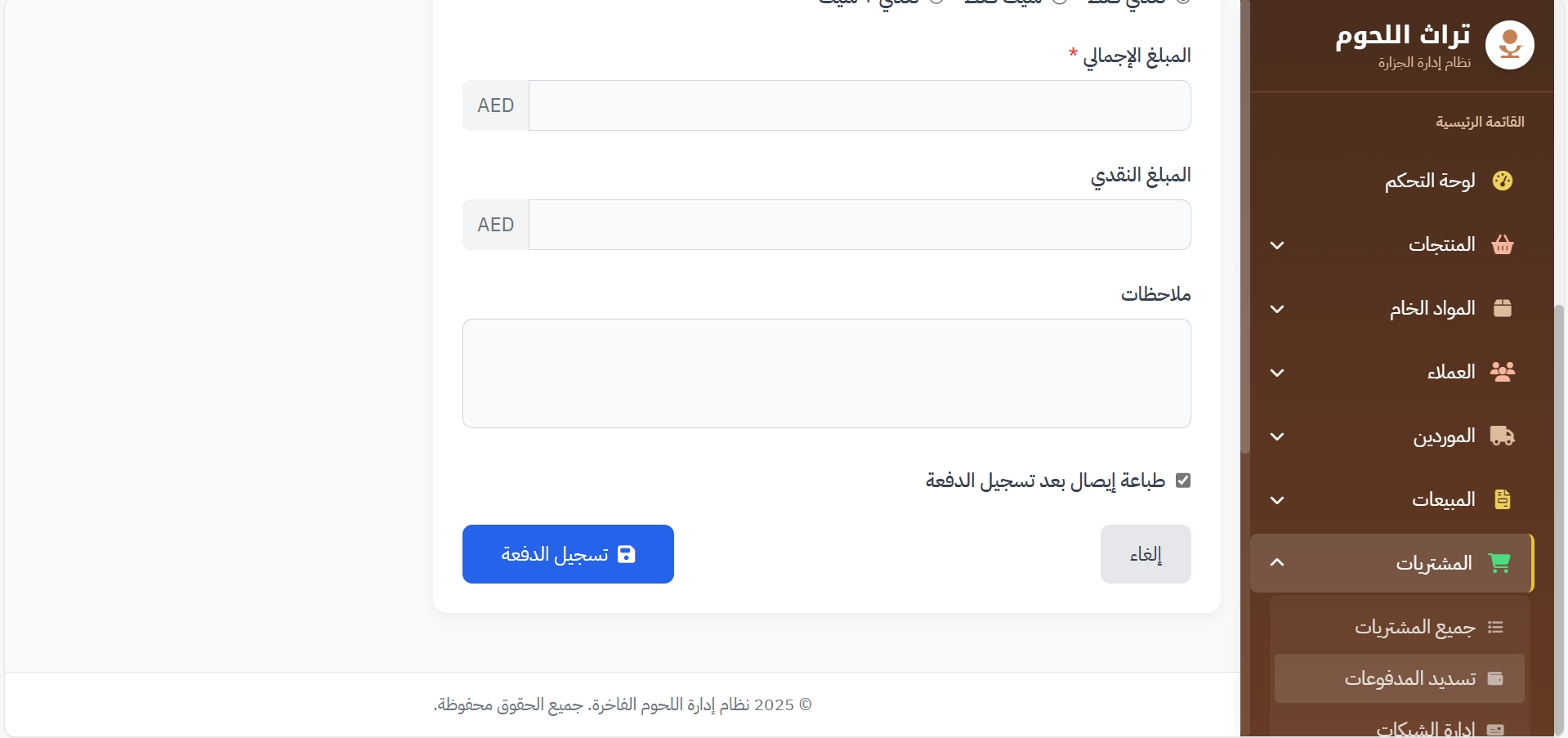The image size is (1568, 738).
Task: Focus the المبلغ الإجمالي amount field
Action: [859, 105]
